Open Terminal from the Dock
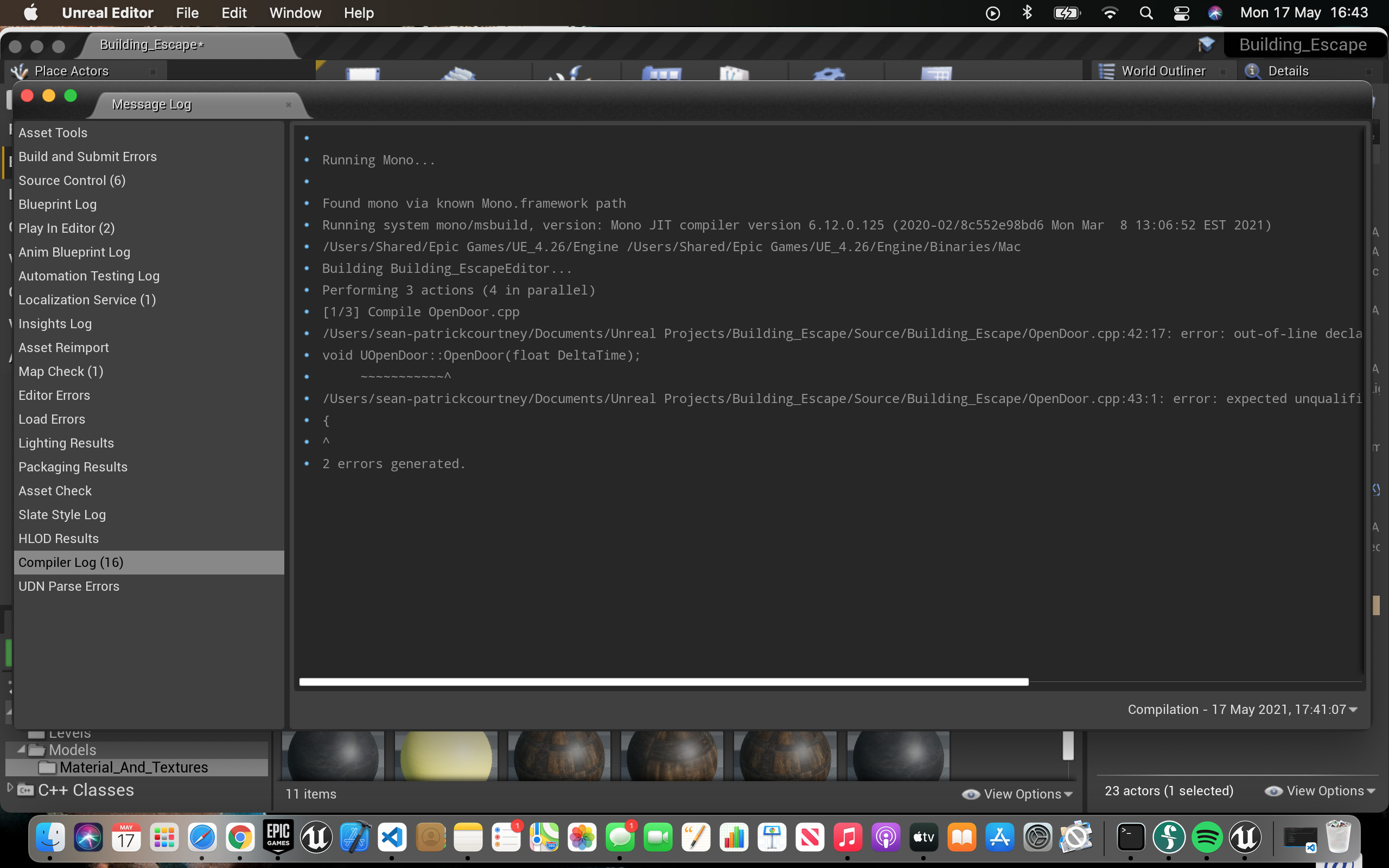Image resolution: width=1389 pixels, height=868 pixels. point(1131,838)
